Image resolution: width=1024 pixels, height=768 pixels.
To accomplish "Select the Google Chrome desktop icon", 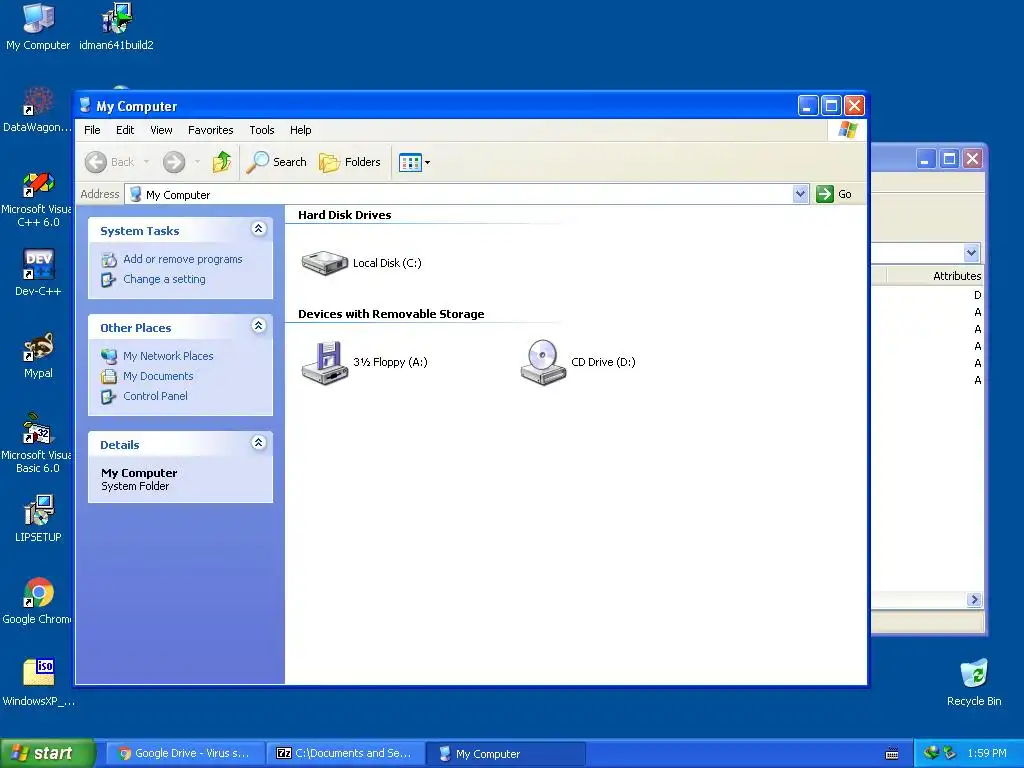I will pos(37,601).
